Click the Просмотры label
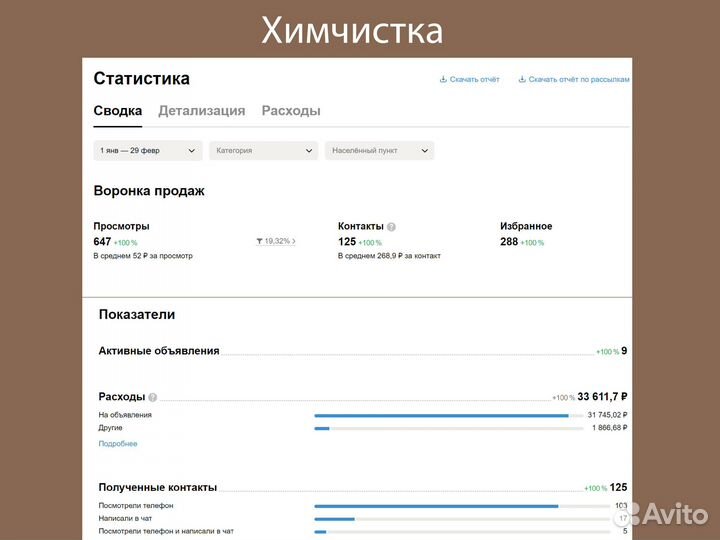The image size is (720, 540). point(121,226)
